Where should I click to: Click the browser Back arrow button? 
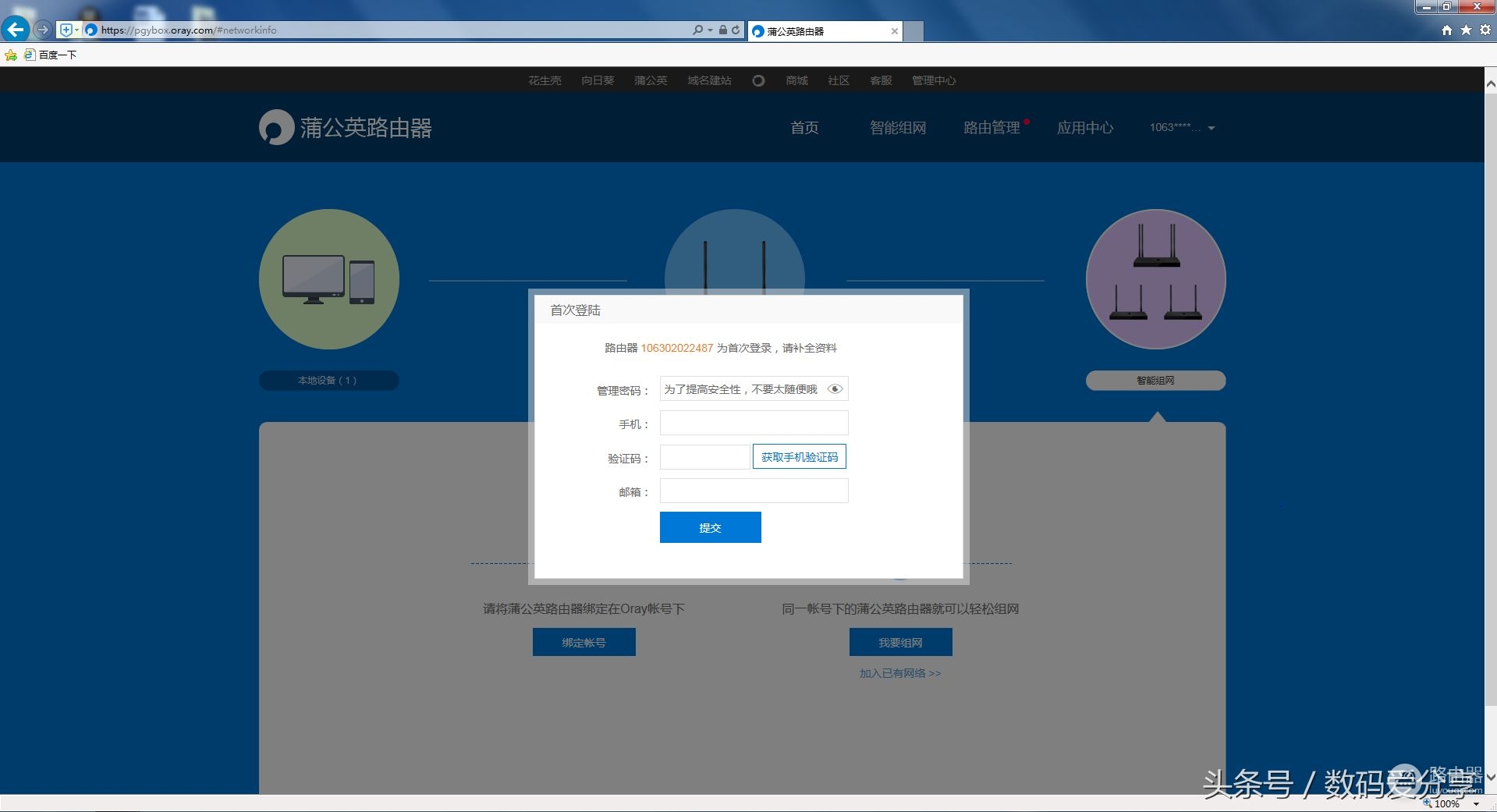point(15,30)
